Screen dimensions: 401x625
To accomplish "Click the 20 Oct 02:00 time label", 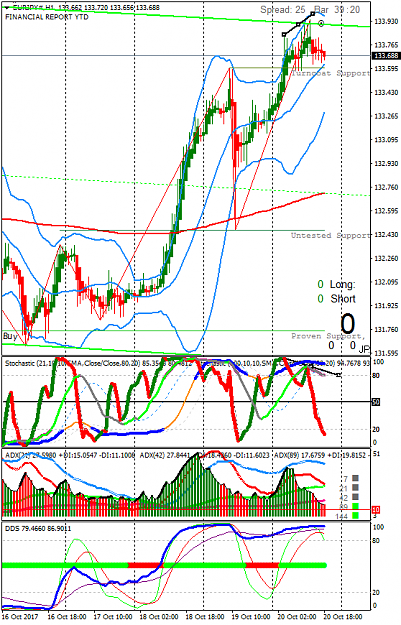I will [297, 617].
